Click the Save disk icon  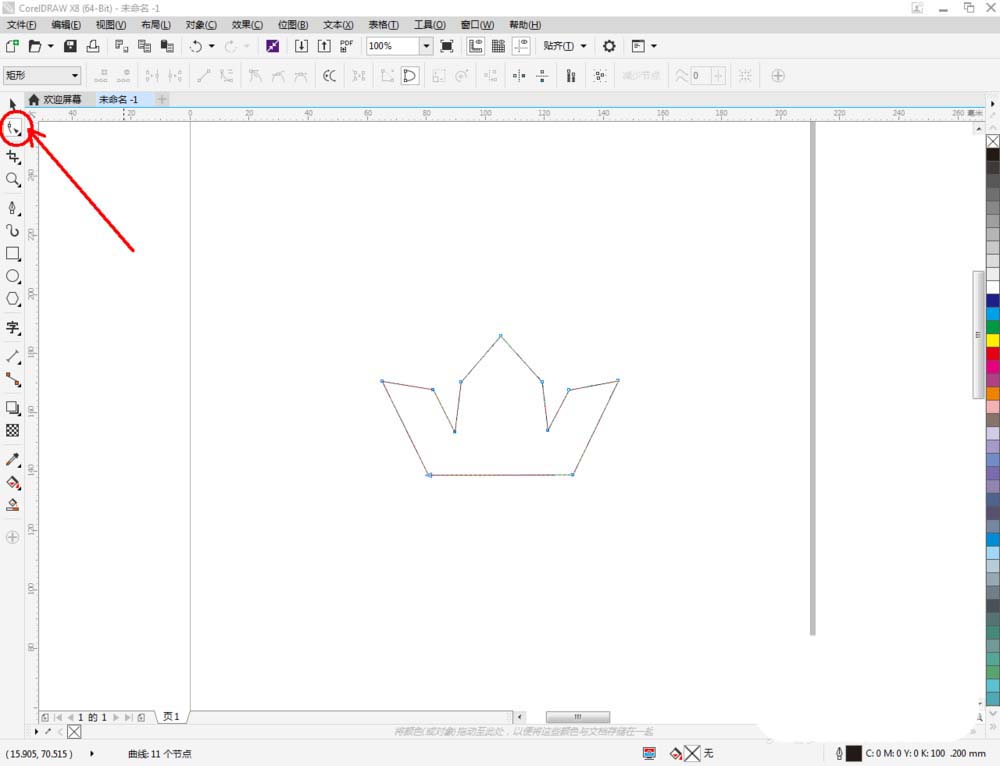pyautogui.click(x=70, y=46)
